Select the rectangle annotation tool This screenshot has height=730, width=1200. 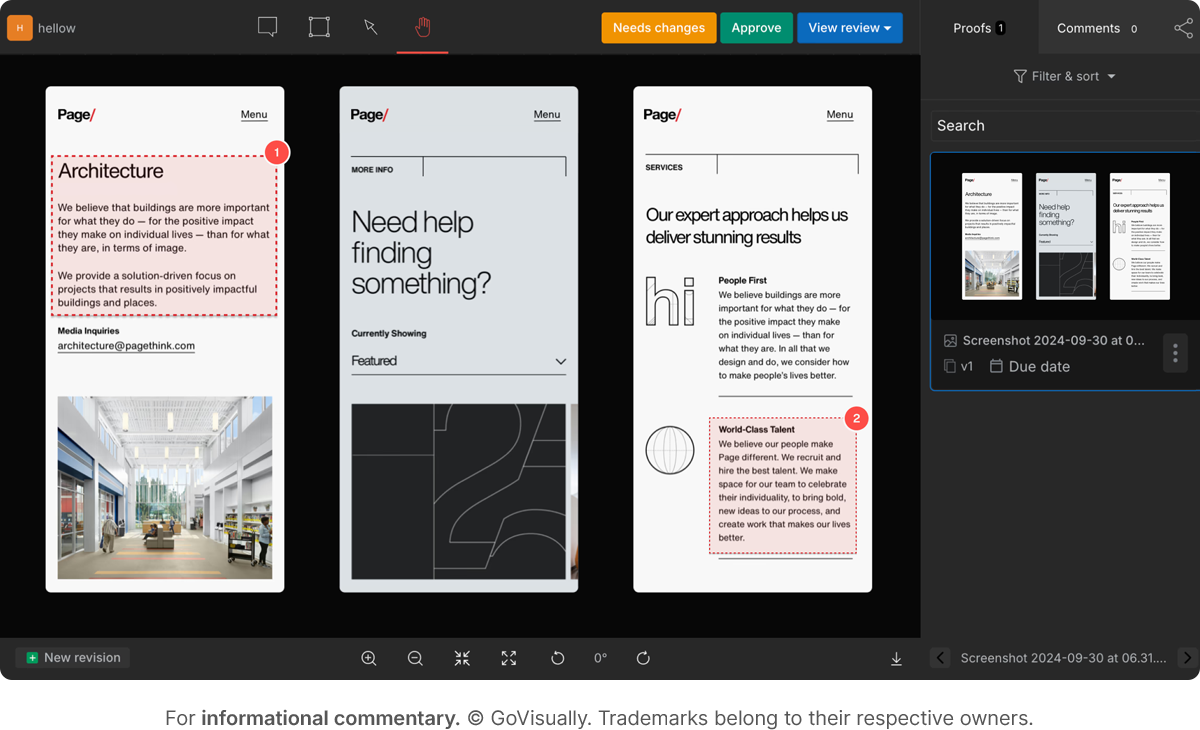point(319,27)
